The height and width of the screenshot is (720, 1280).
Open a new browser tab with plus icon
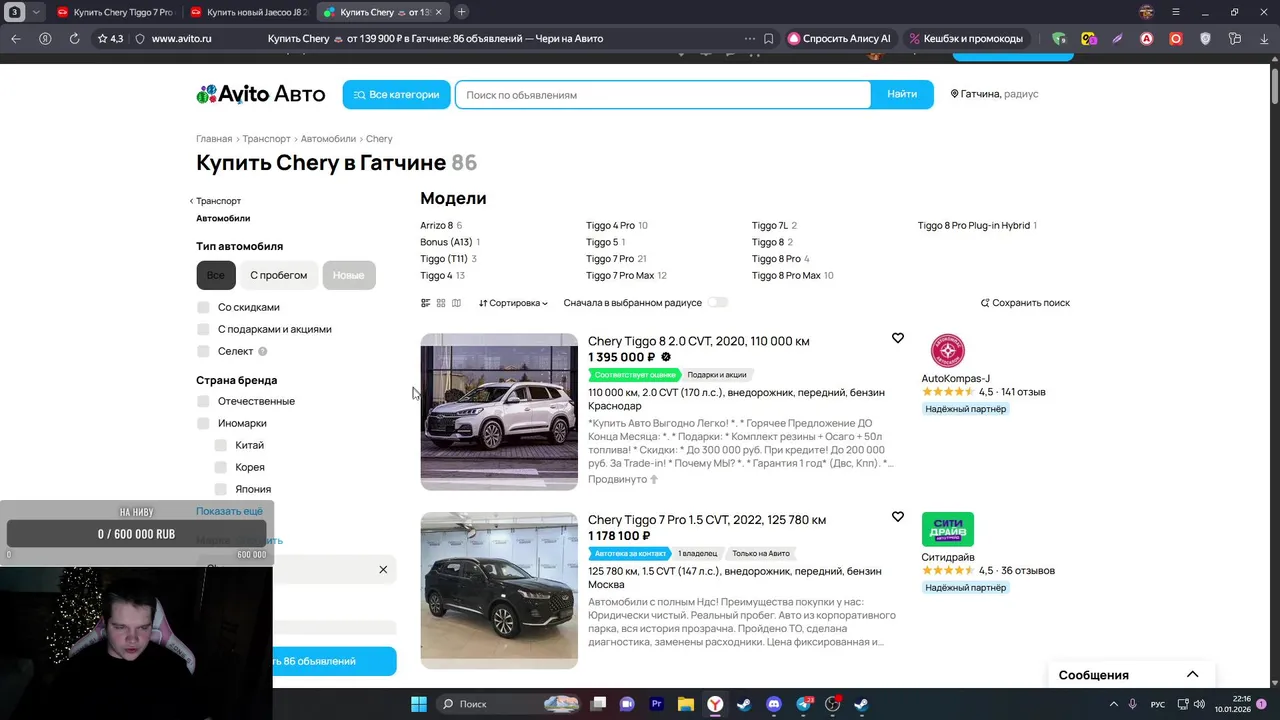click(461, 12)
